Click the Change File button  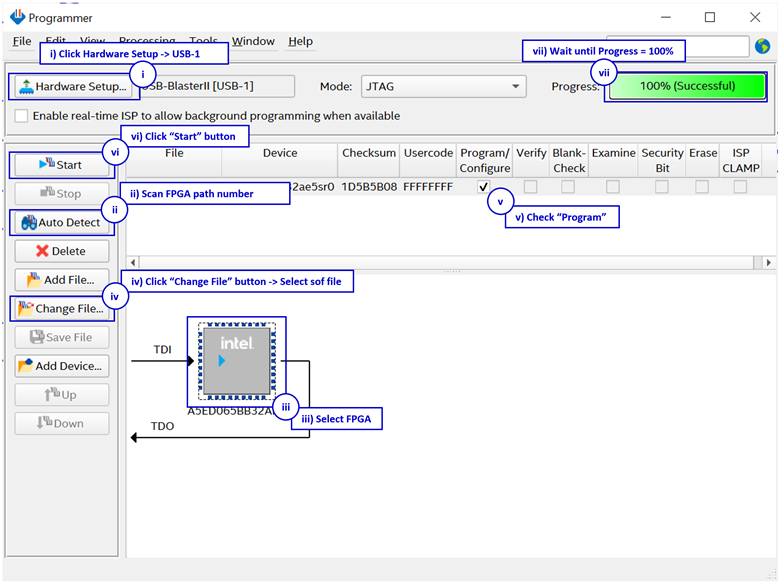(x=61, y=309)
